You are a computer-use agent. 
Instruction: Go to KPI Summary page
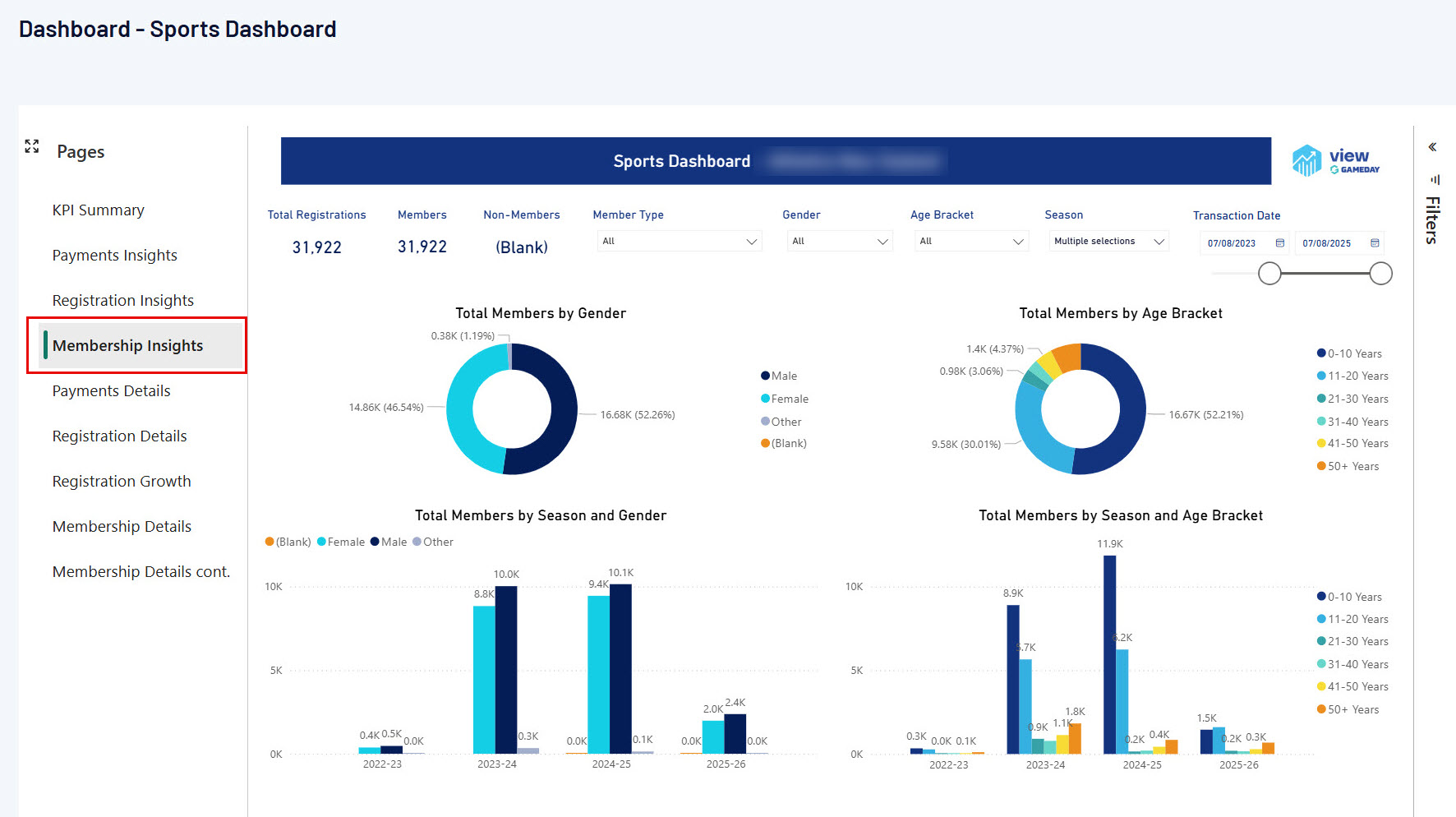tap(99, 210)
